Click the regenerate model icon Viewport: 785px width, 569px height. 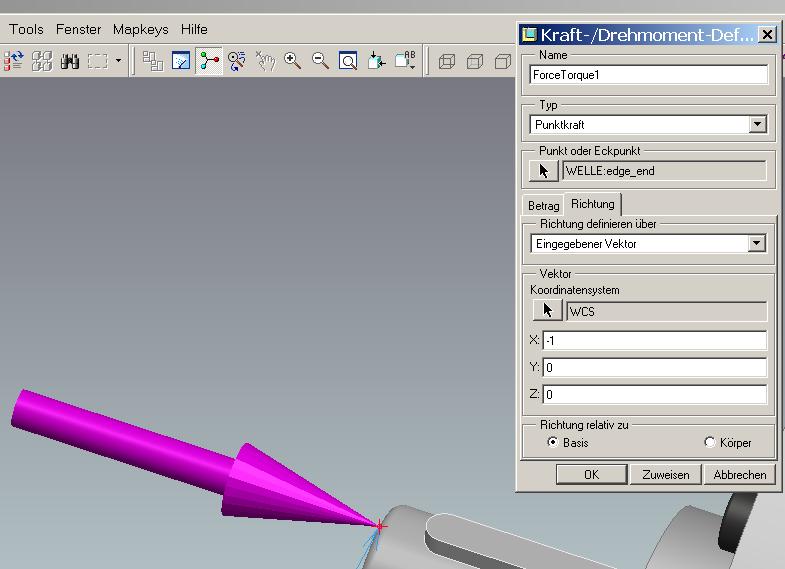[x=14, y=61]
